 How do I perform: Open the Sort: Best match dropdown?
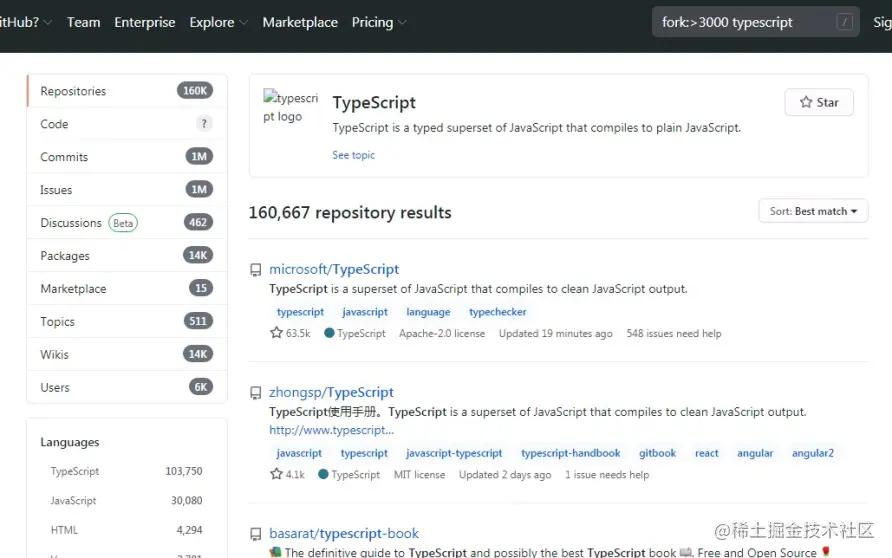tap(813, 211)
